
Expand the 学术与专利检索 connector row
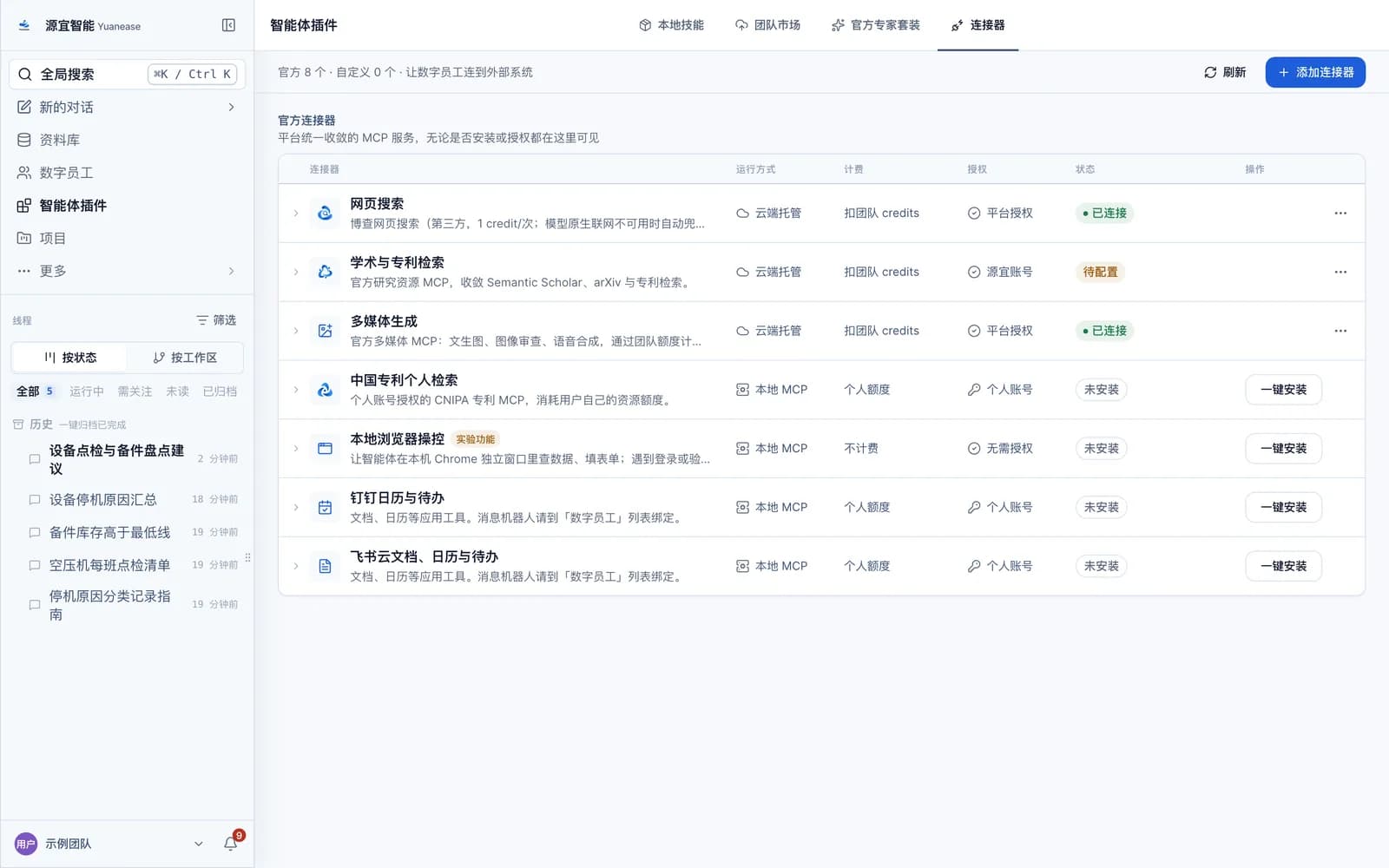coord(295,272)
